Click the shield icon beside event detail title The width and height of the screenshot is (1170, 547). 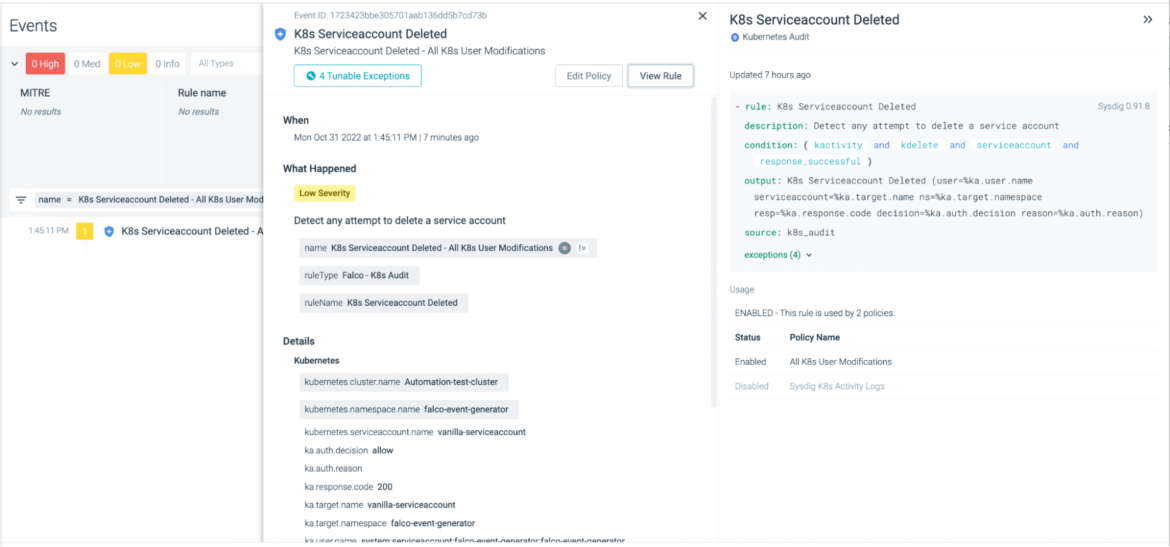pos(281,34)
